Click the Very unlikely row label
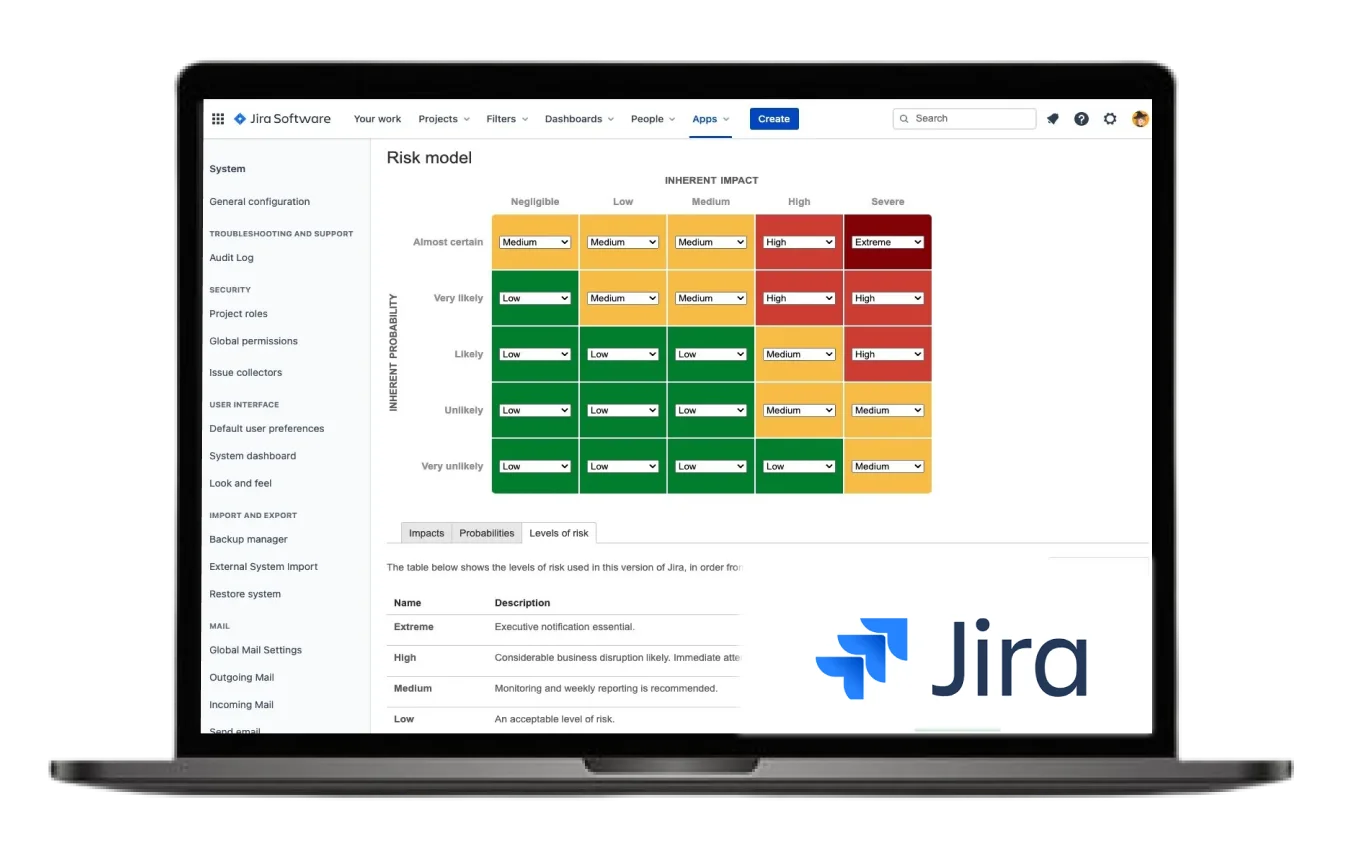 pyautogui.click(x=452, y=466)
